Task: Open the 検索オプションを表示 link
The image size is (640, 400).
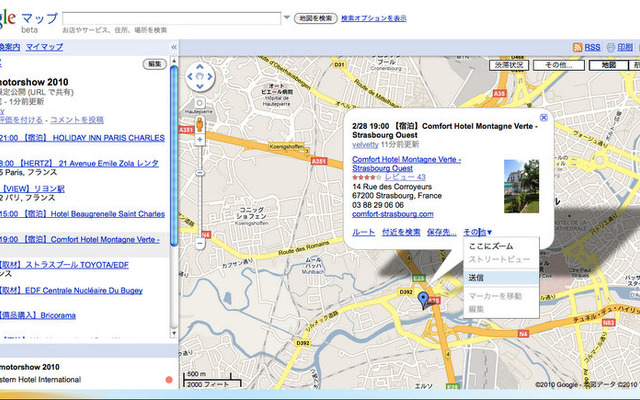Action: [373, 18]
